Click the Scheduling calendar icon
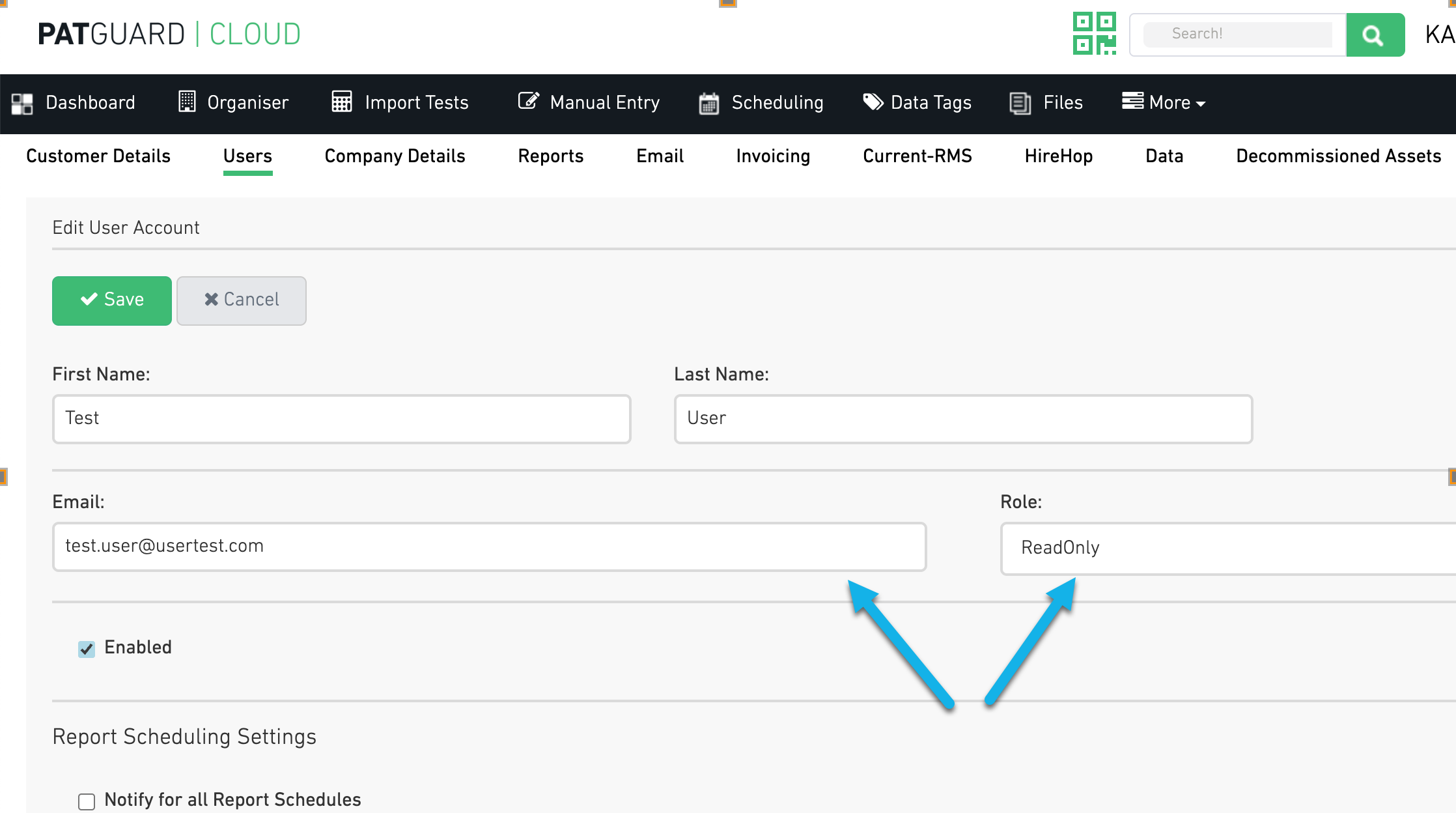 709,103
